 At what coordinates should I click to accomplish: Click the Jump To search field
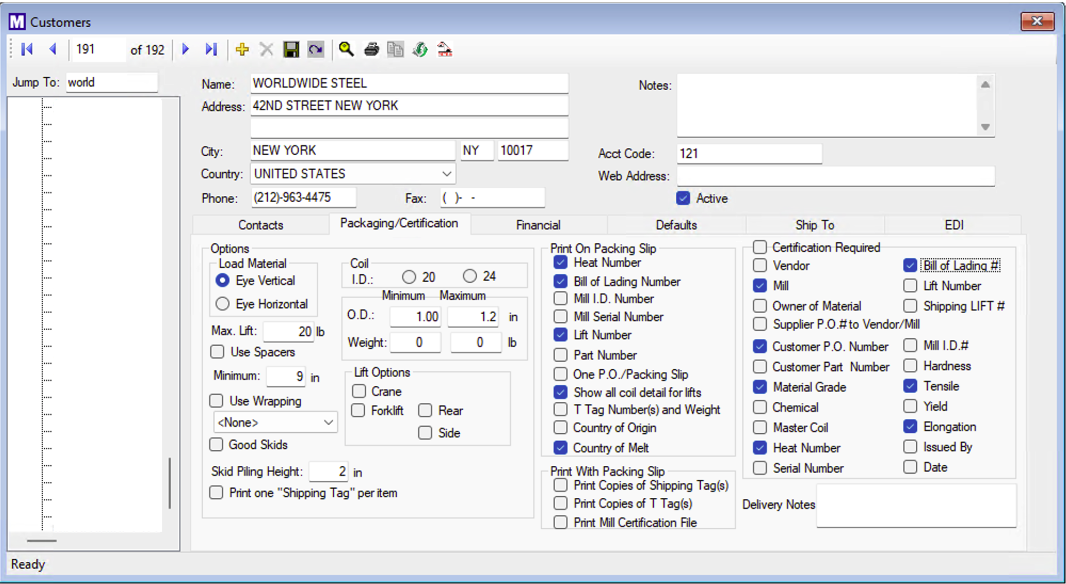pos(111,83)
